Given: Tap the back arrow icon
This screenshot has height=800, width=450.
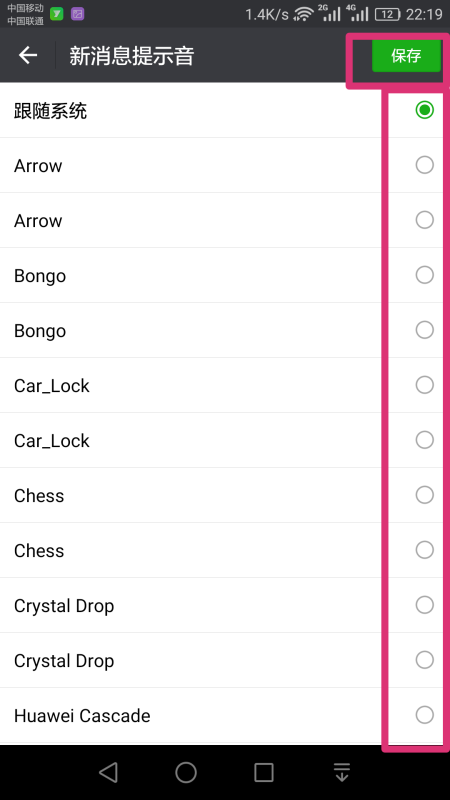Looking at the screenshot, I should pos(28,55).
